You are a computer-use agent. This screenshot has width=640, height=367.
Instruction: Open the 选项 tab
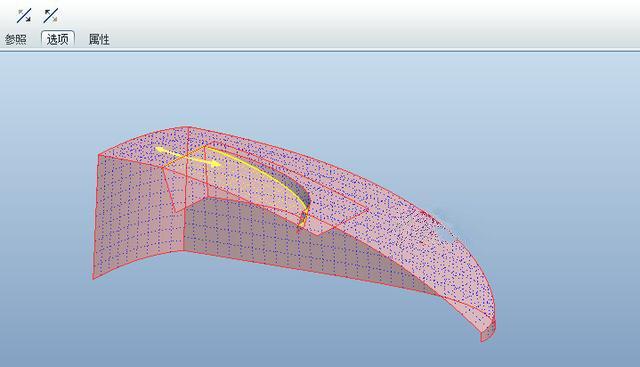(x=58, y=39)
